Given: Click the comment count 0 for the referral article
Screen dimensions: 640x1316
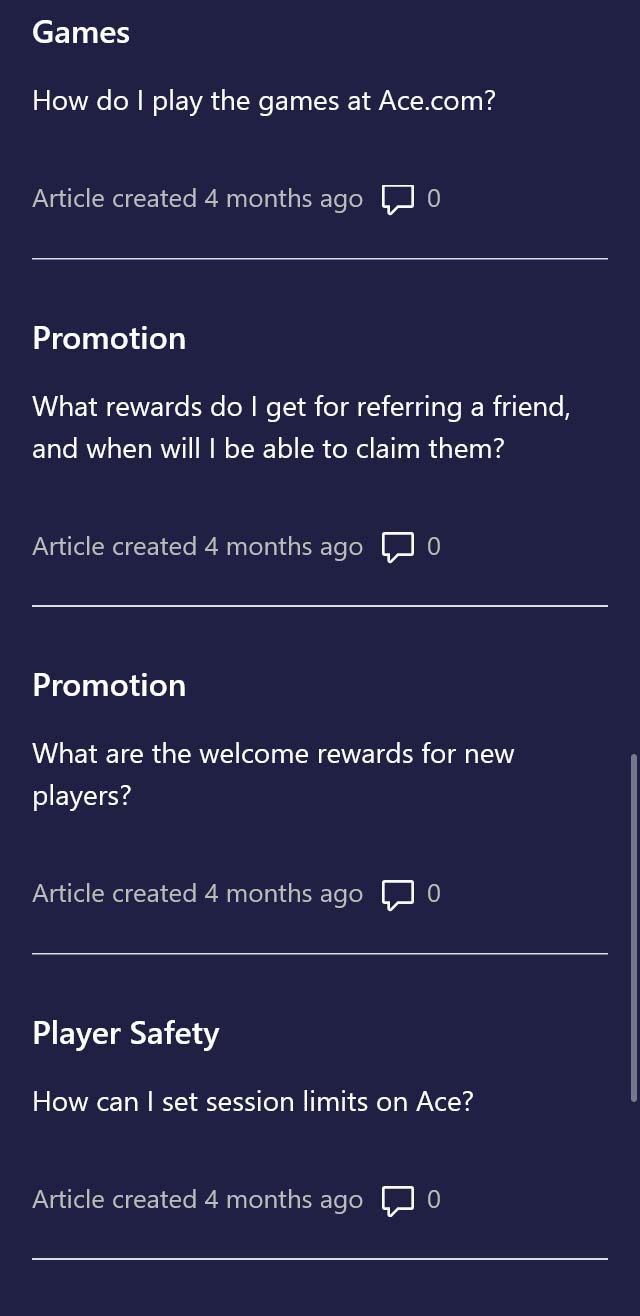Looking at the screenshot, I should [434, 547].
